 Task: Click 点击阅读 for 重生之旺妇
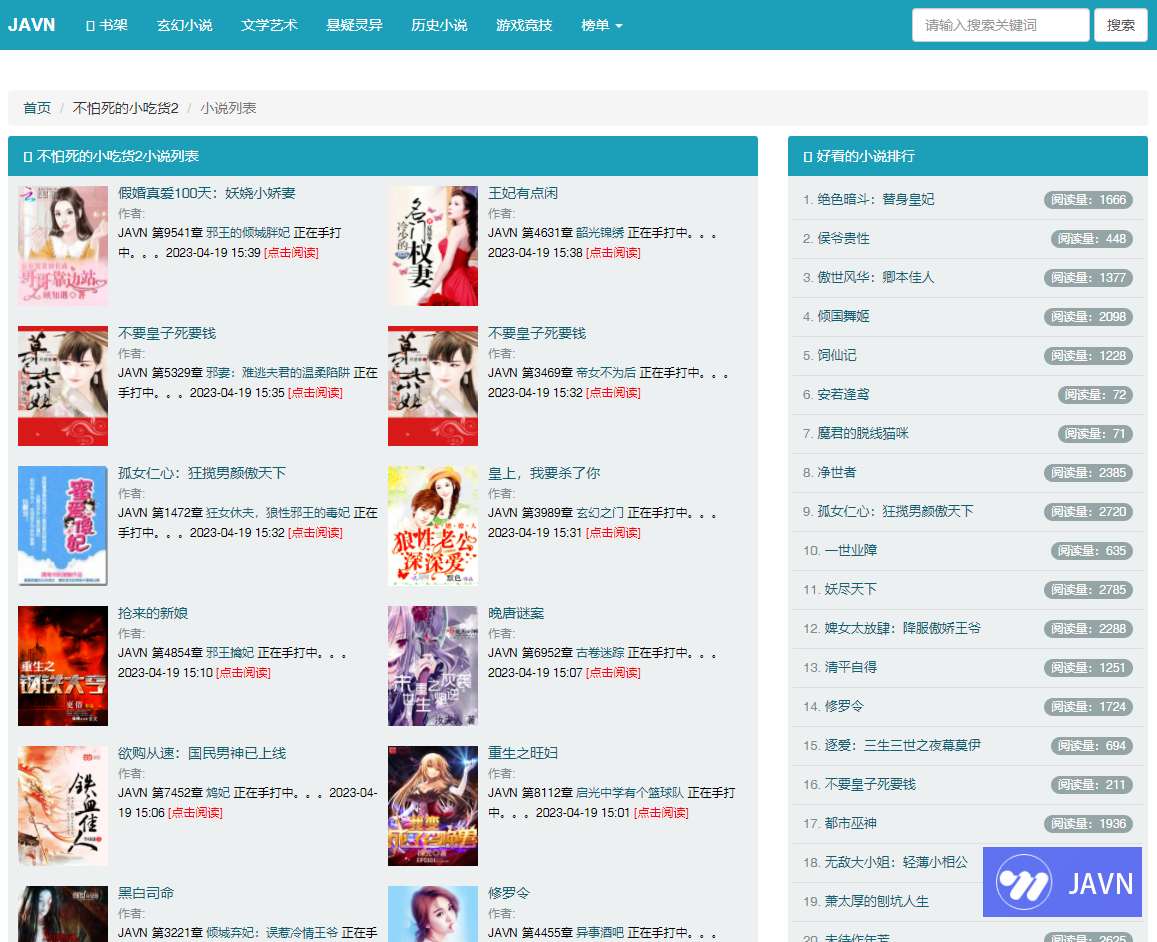coord(661,813)
